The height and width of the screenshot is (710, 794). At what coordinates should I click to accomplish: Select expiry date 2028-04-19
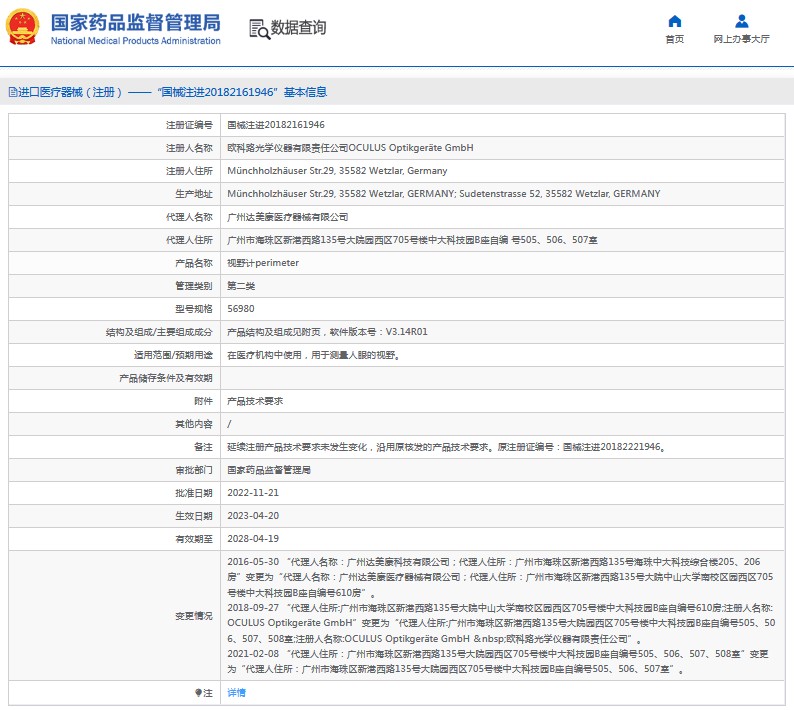pyautogui.click(x=253, y=539)
